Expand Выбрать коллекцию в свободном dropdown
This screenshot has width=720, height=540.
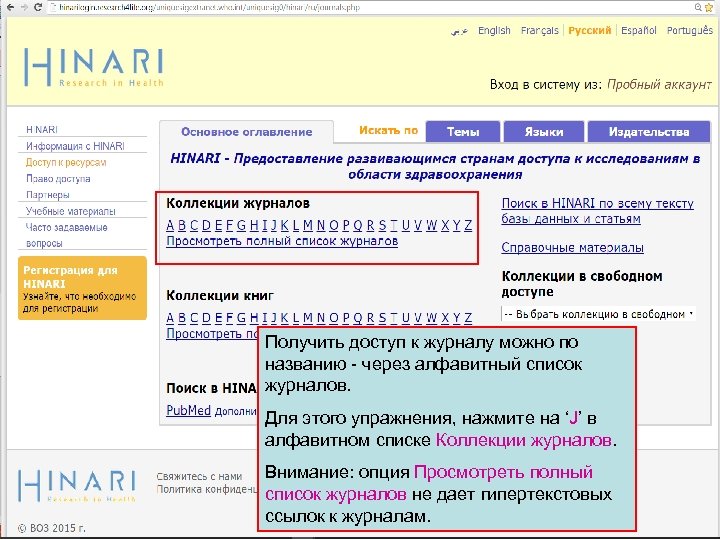click(x=598, y=314)
